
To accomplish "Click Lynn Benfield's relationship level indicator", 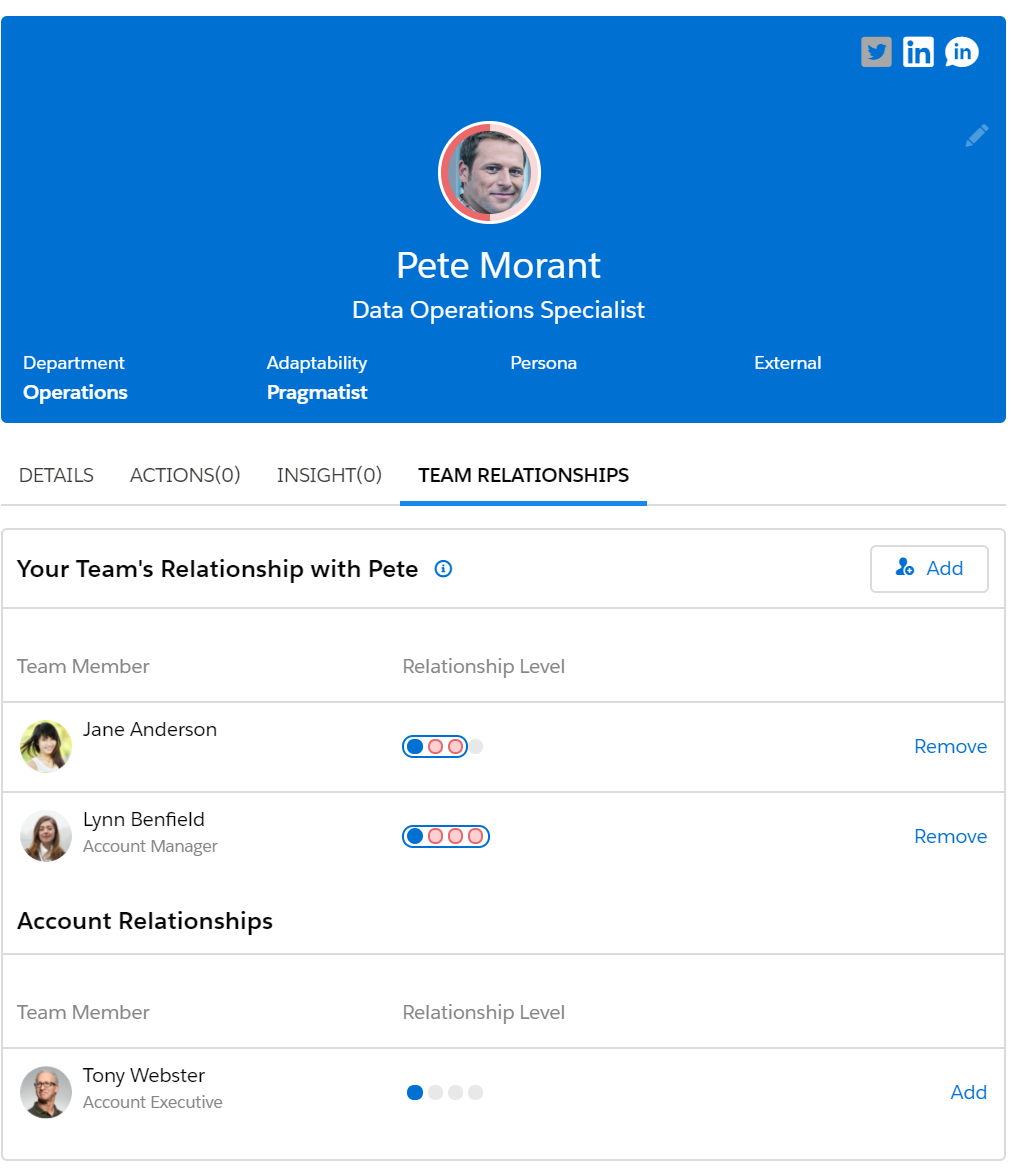I will 446,836.
